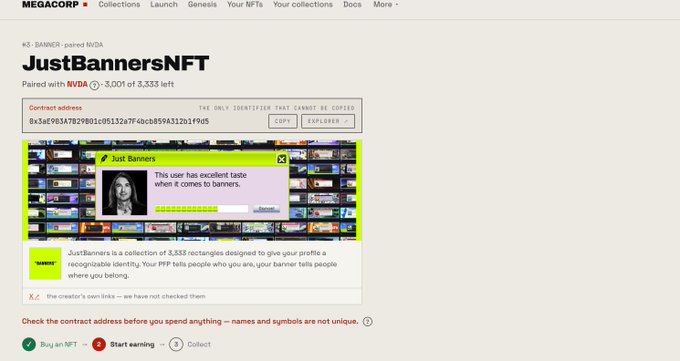
Task: Open help icon beside contract address warning
Action: pyautogui.click(x=367, y=322)
